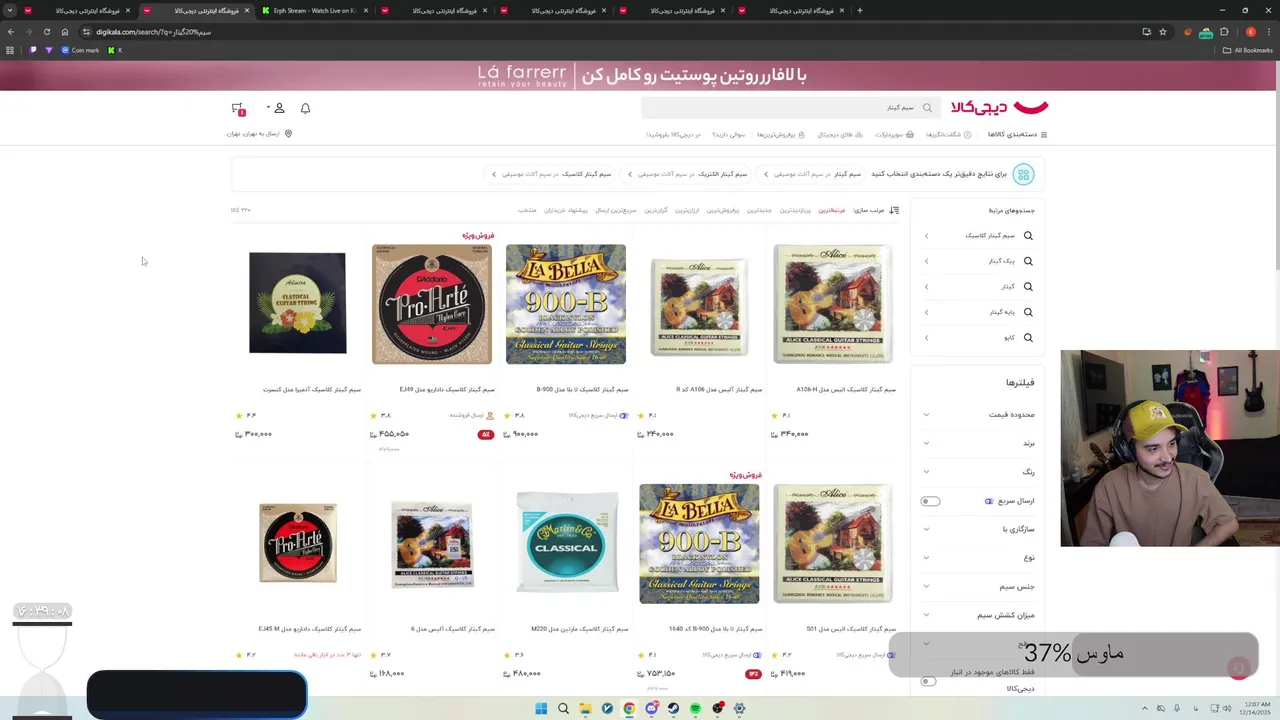Viewport: 1280px width, 720px height.
Task: Open the شگفت‌انگیزها menu item
Action: coord(948,134)
